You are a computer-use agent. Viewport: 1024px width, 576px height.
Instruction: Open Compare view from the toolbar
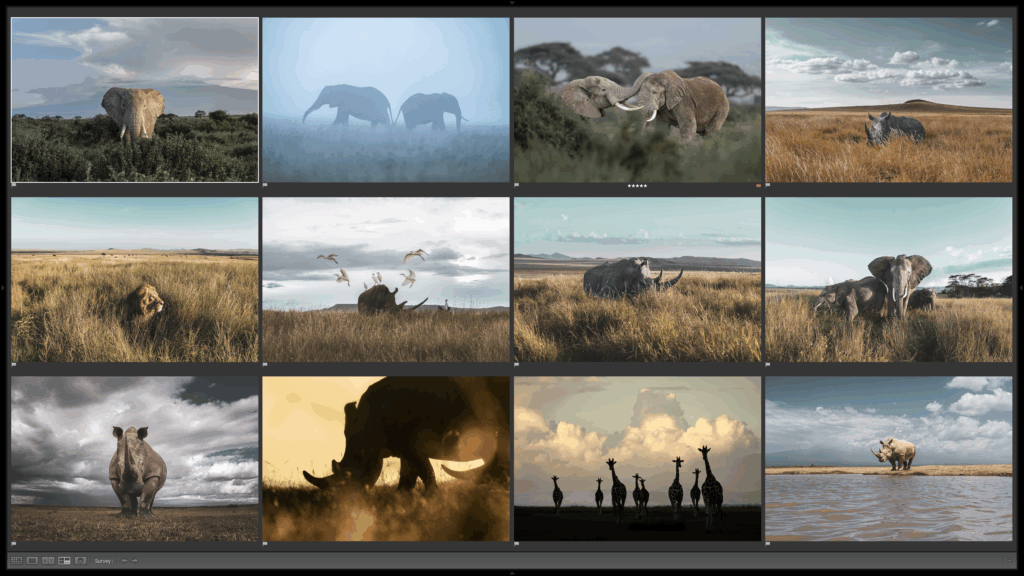48,561
